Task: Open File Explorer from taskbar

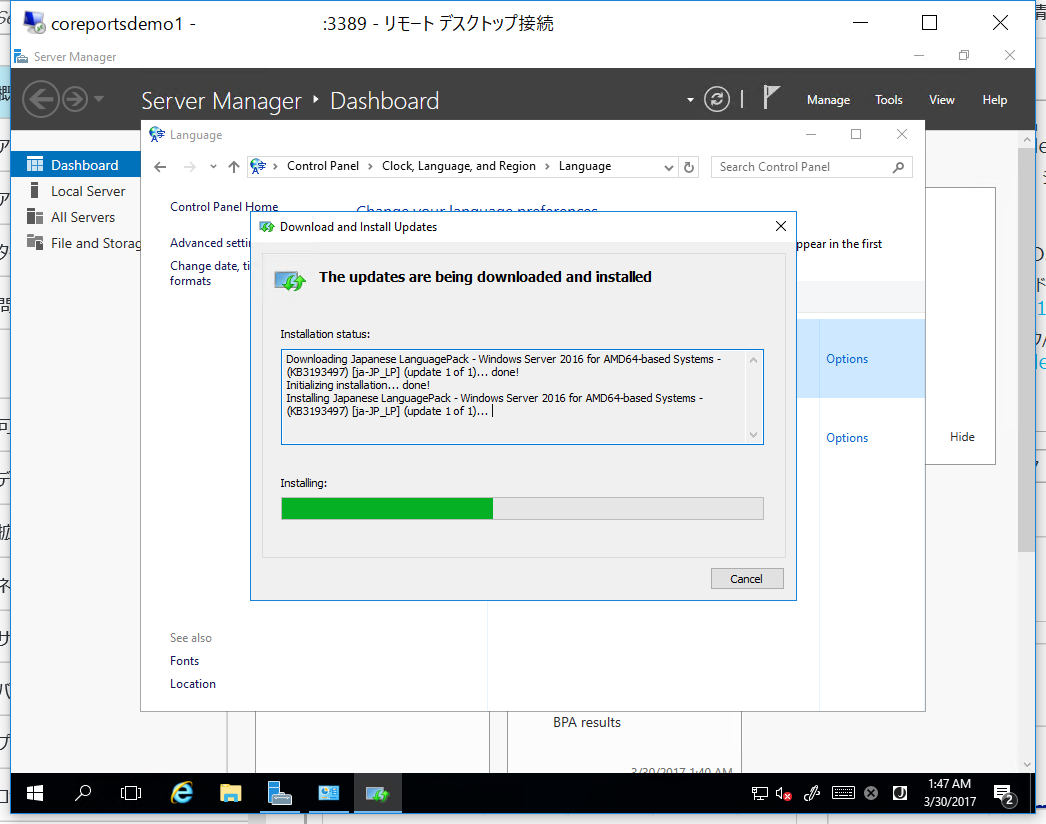Action: 231,793
